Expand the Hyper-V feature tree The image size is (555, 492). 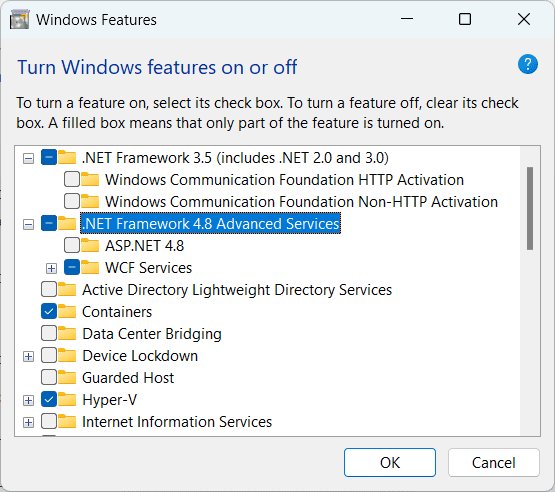click(28, 400)
